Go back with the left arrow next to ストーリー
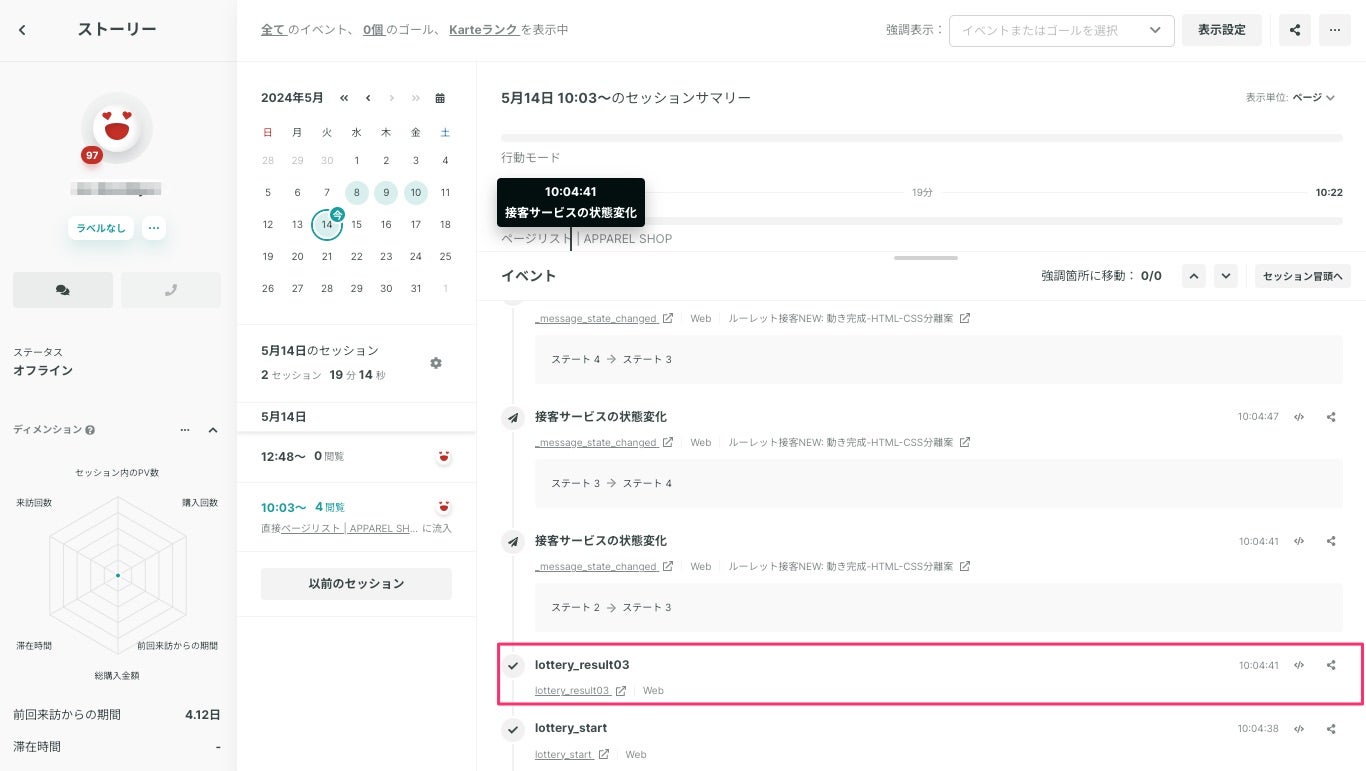This screenshot has height=771, width=1366. [22, 30]
